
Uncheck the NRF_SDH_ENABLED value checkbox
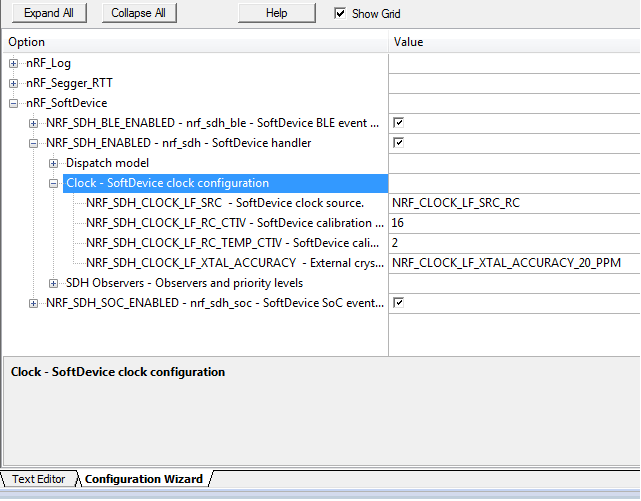click(398, 143)
